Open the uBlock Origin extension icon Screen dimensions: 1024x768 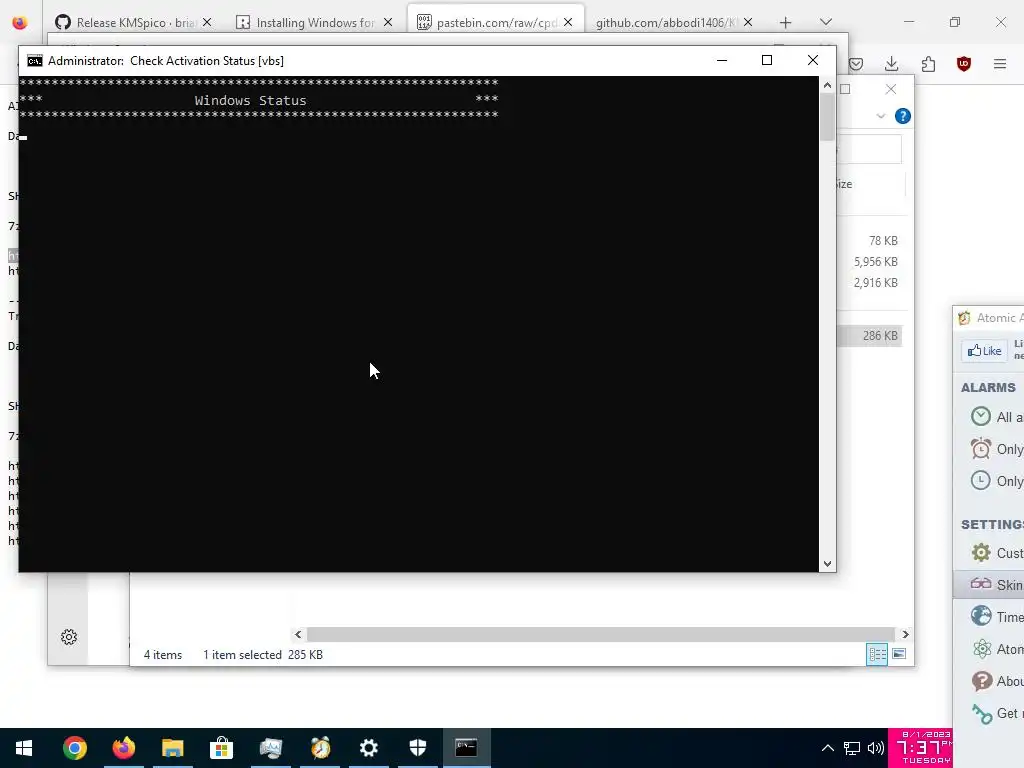click(964, 64)
